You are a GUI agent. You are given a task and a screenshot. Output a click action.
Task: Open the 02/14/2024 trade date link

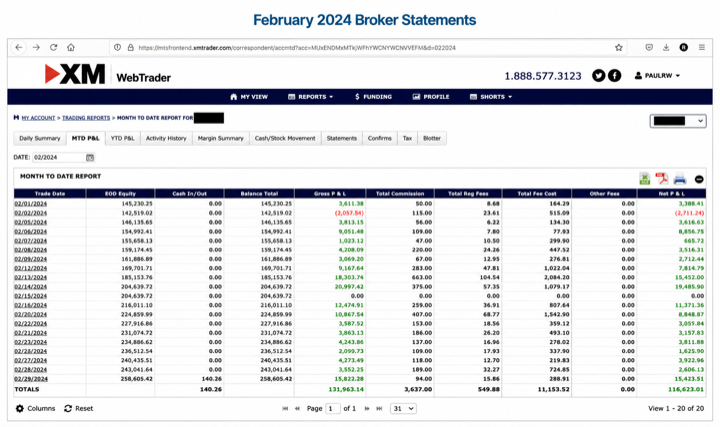31,287
